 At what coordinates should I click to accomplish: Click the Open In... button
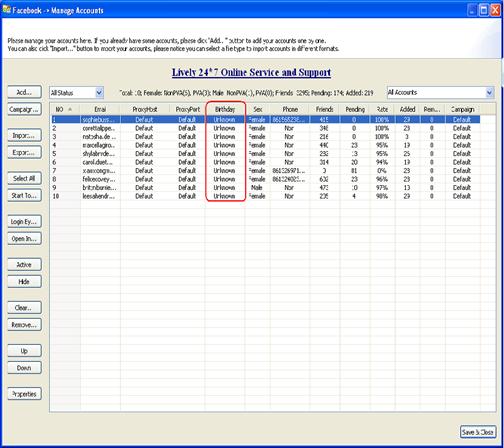[25, 239]
